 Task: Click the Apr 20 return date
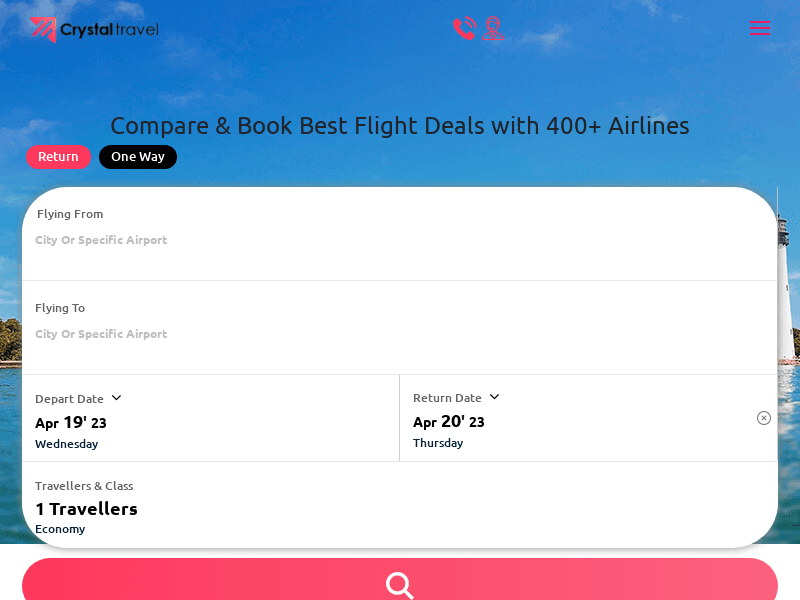[449, 421]
